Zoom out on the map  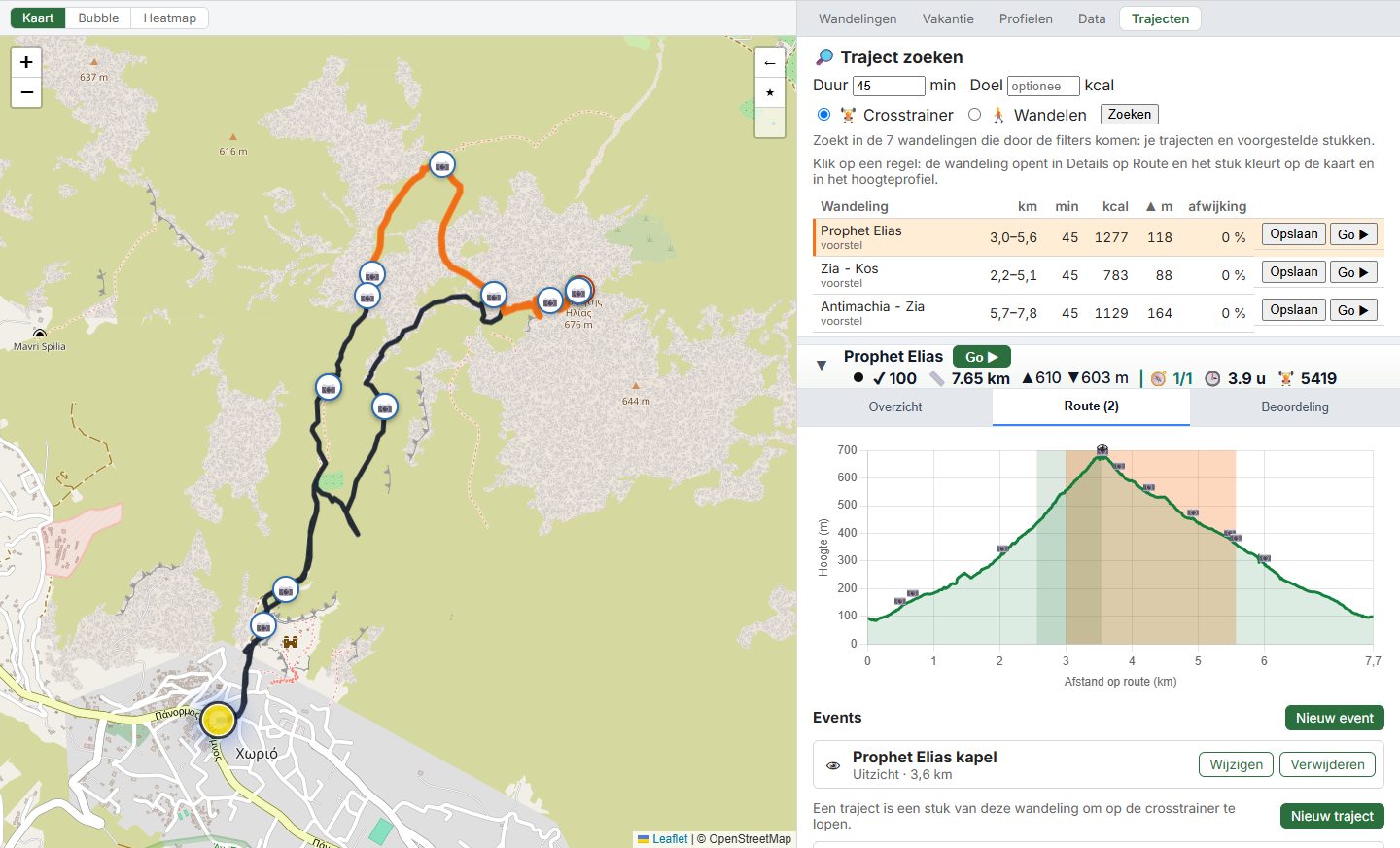26,92
